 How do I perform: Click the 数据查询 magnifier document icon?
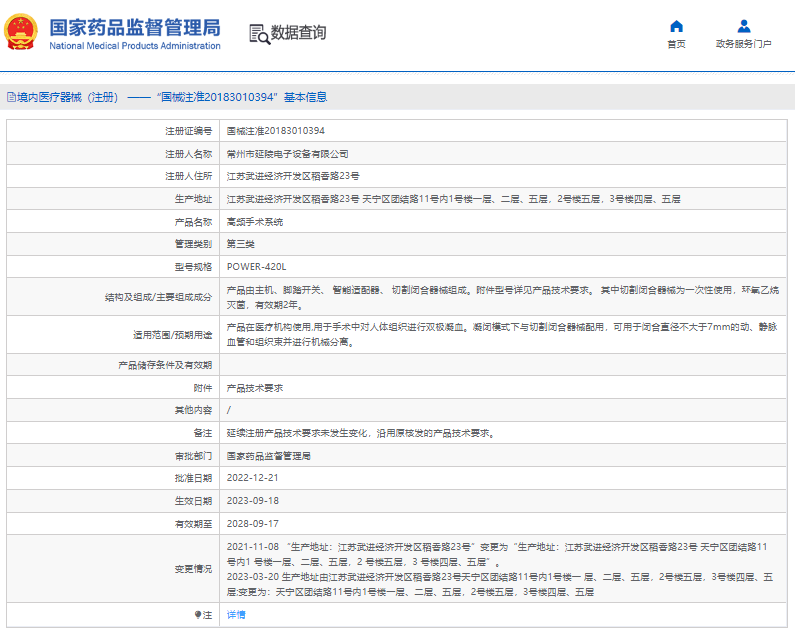pyautogui.click(x=259, y=33)
